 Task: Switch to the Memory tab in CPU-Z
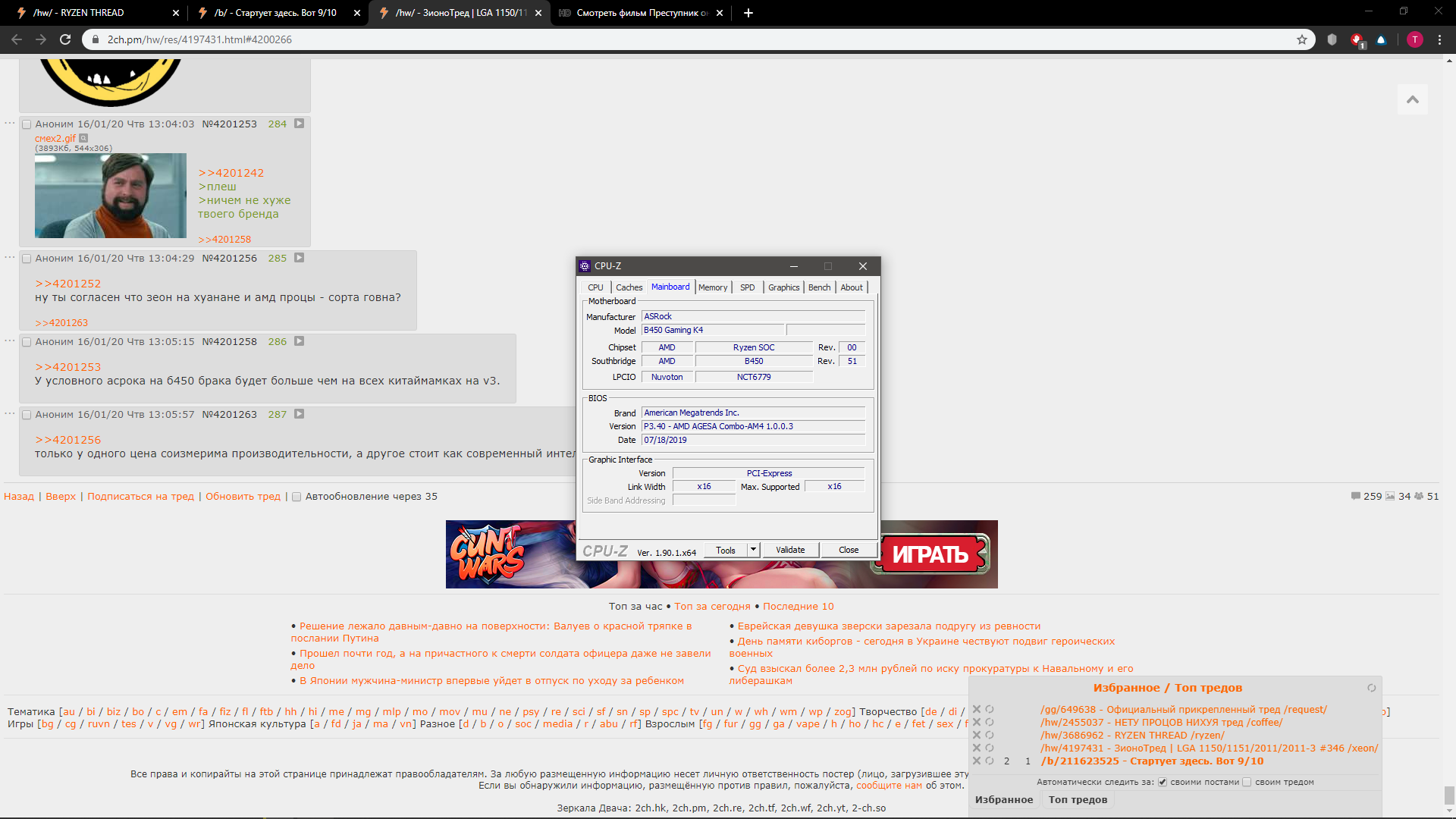tap(712, 287)
